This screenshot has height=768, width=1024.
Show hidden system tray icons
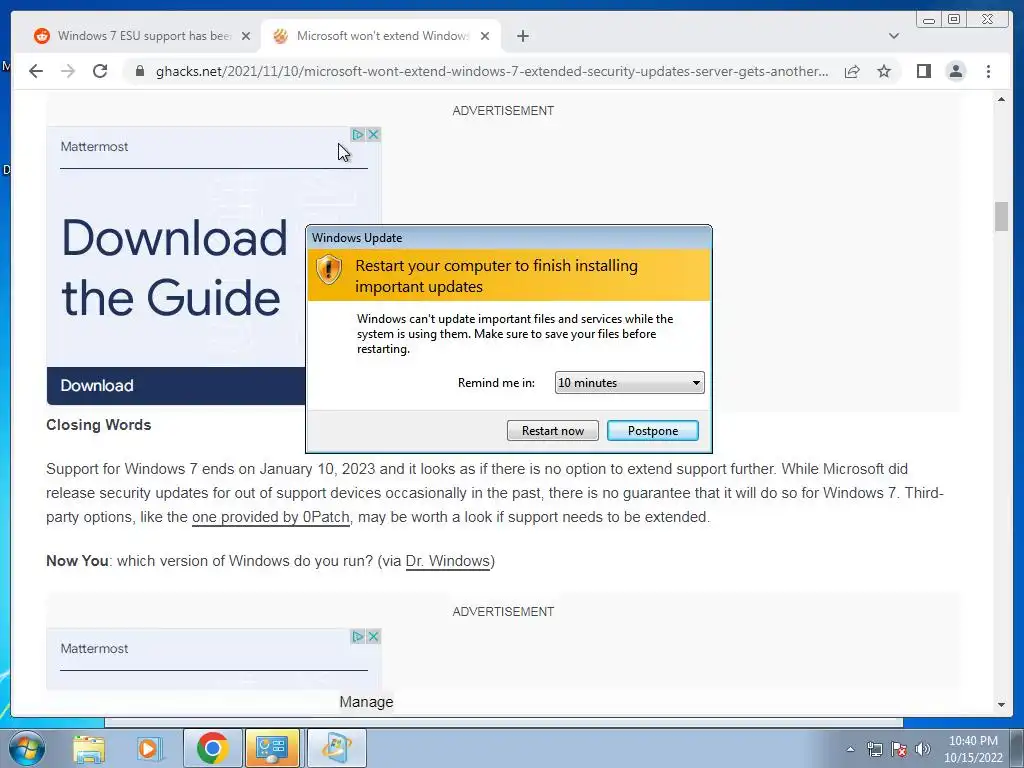[x=850, y=749]
